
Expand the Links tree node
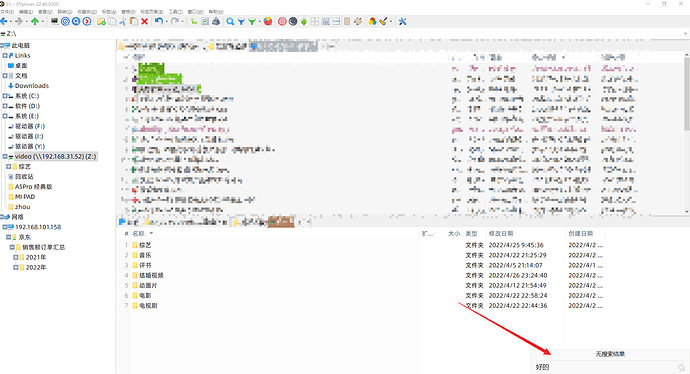coord(5,55)
